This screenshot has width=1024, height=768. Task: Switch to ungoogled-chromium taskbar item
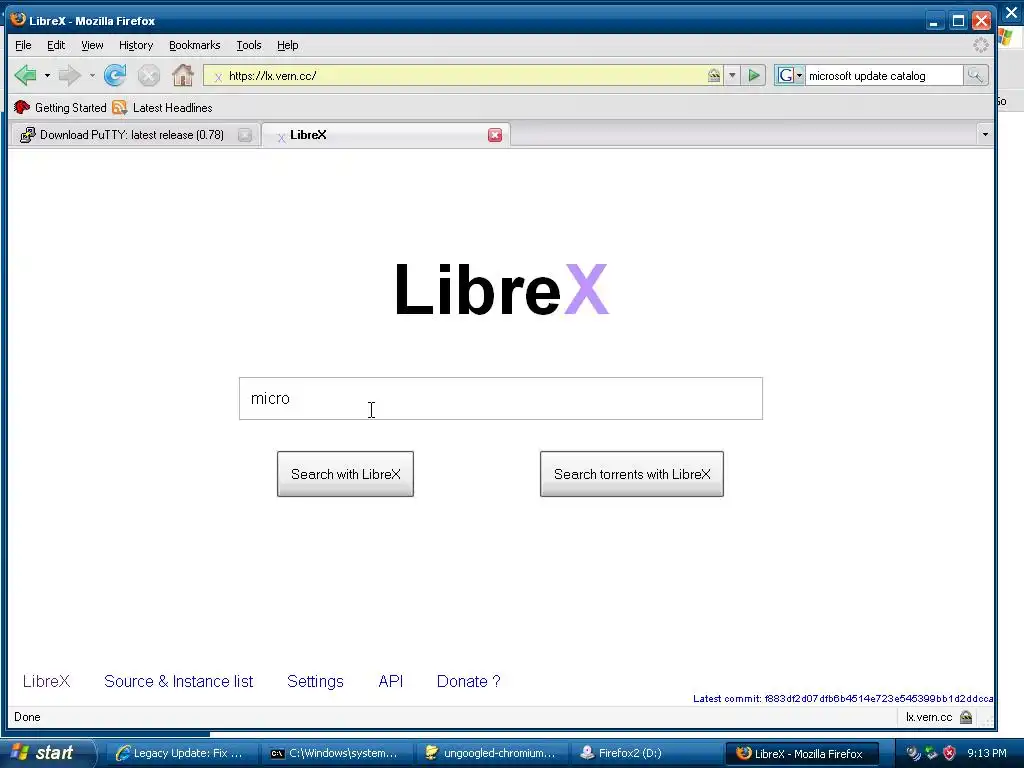tap(490, 753)
